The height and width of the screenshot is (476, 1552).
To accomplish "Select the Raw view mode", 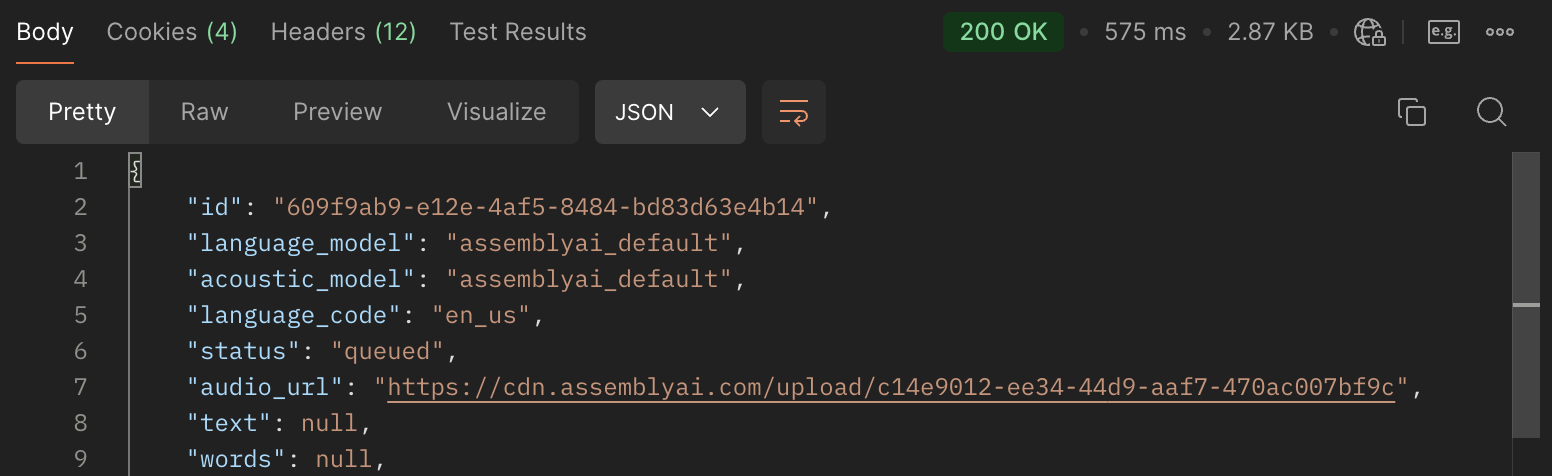I will pos(205,112).
